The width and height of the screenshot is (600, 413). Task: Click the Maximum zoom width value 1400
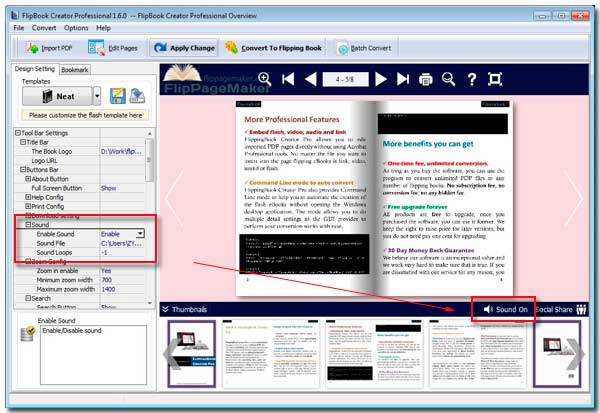point(108,289)
